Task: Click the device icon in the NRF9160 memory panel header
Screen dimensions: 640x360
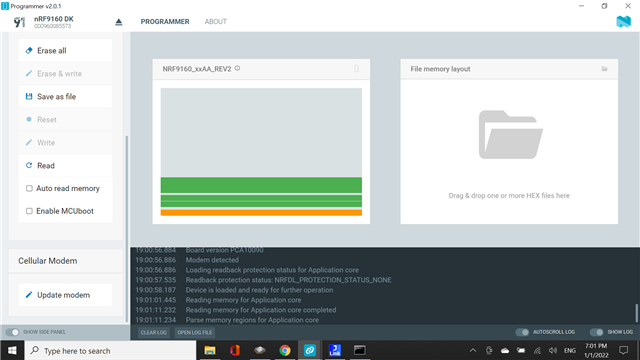Action: click(356, 69)
